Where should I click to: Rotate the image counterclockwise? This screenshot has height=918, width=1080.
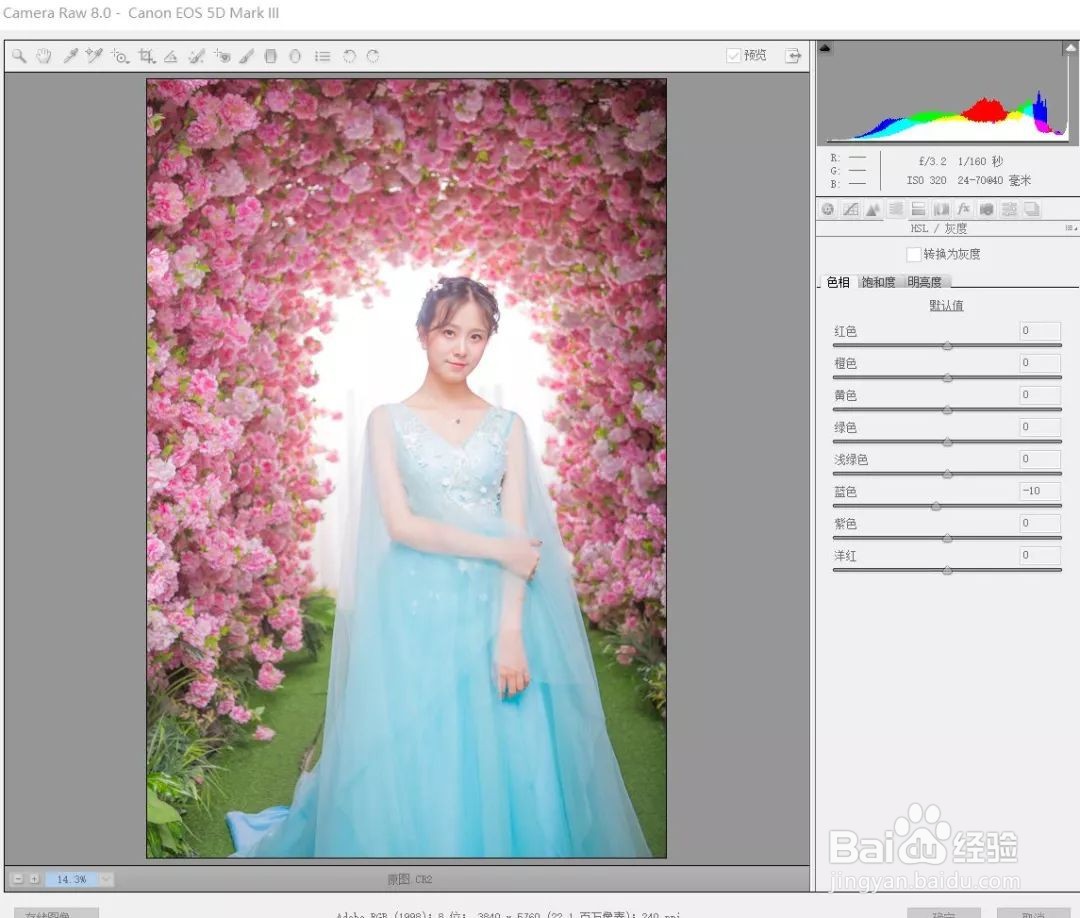coord(349,56)
